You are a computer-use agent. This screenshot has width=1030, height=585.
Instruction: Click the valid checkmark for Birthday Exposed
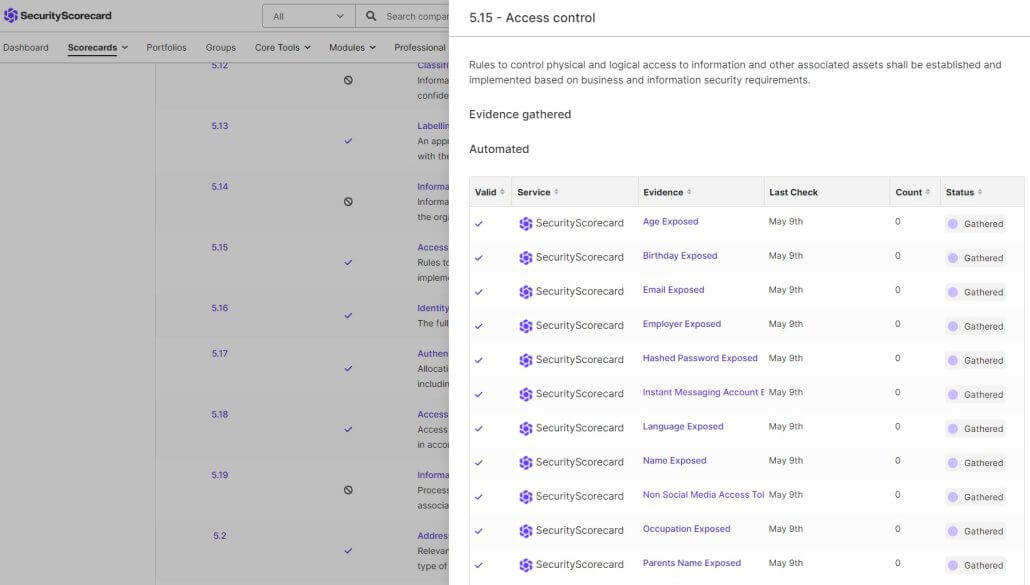(x=479, y=258)
